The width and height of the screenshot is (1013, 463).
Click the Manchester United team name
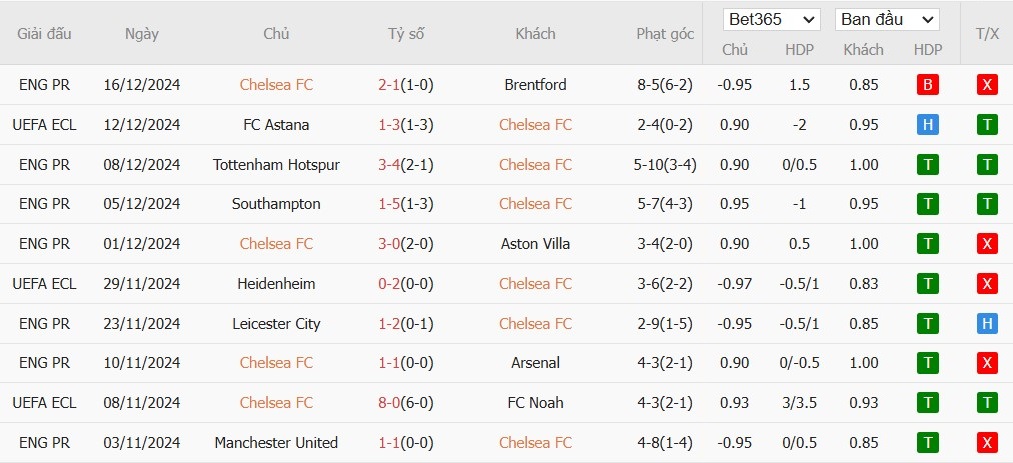[277, 443]
